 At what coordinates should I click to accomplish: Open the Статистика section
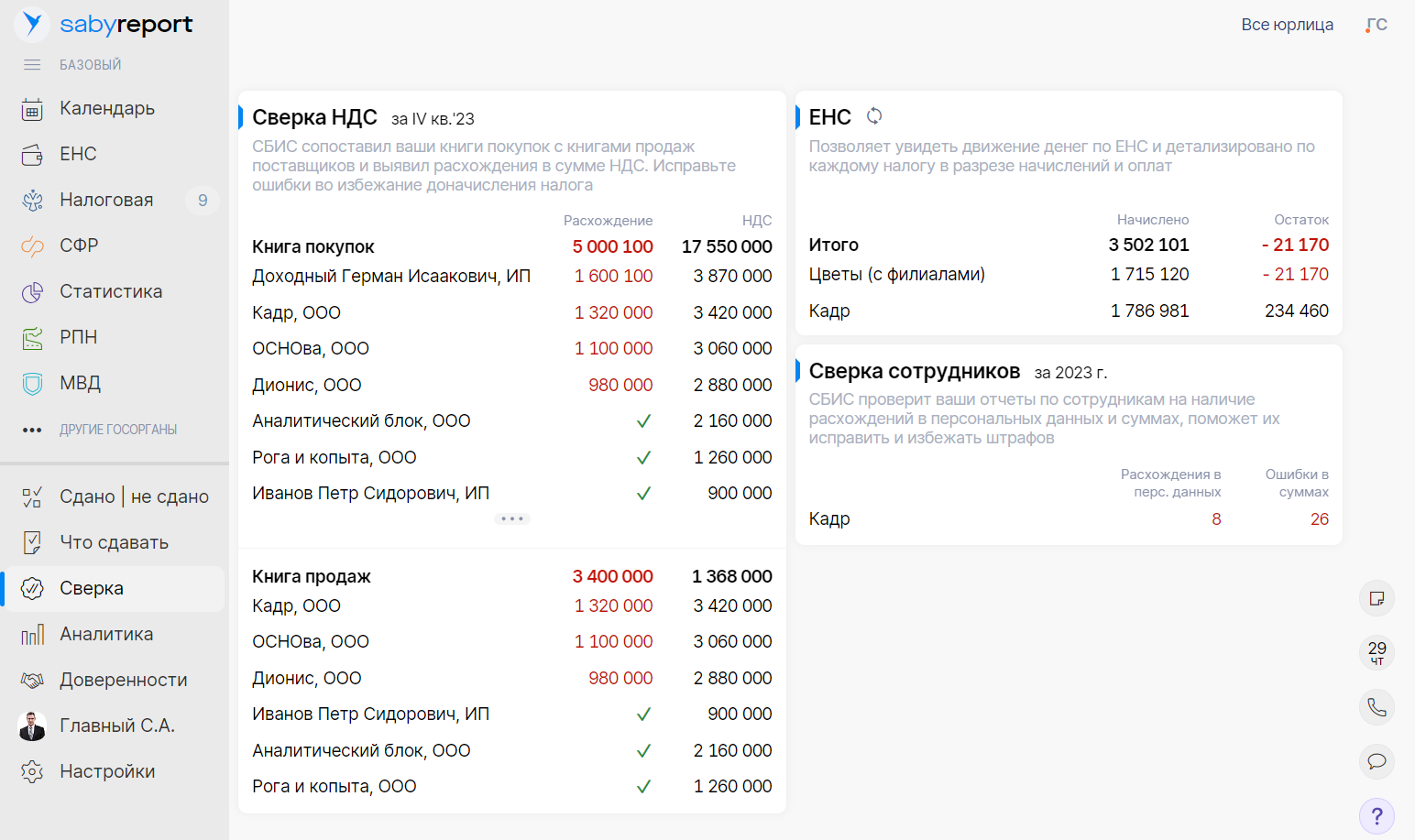pos(110,290)
